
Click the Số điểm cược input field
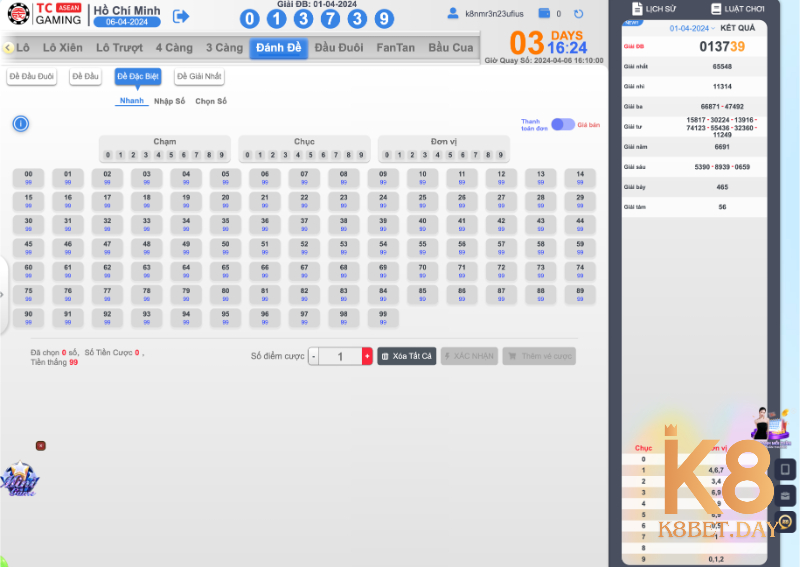coord(340,356)
